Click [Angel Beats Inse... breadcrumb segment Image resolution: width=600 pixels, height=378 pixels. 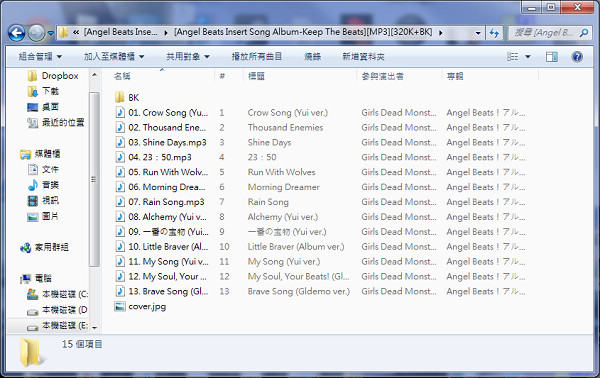(121, 32)
